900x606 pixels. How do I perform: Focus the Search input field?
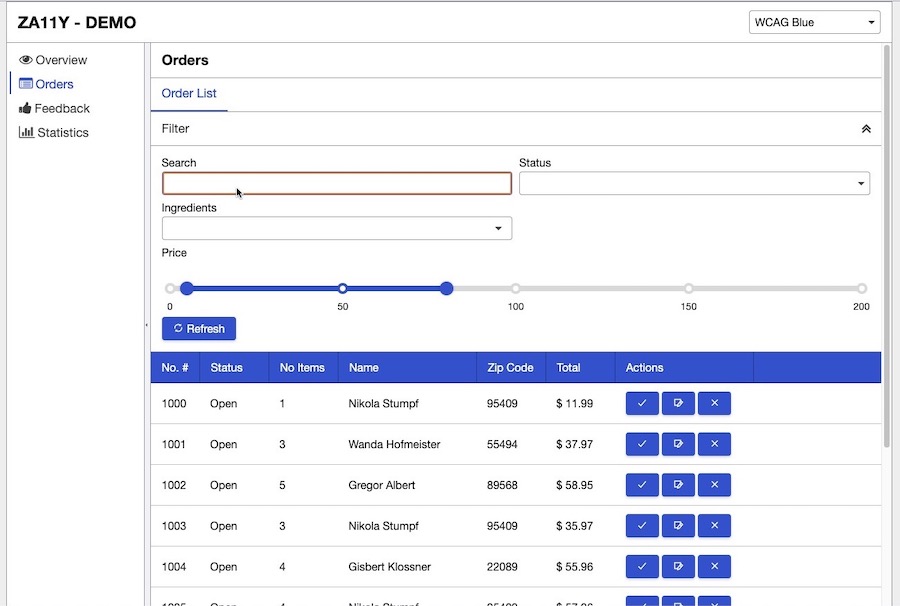[x=336, y=183]
